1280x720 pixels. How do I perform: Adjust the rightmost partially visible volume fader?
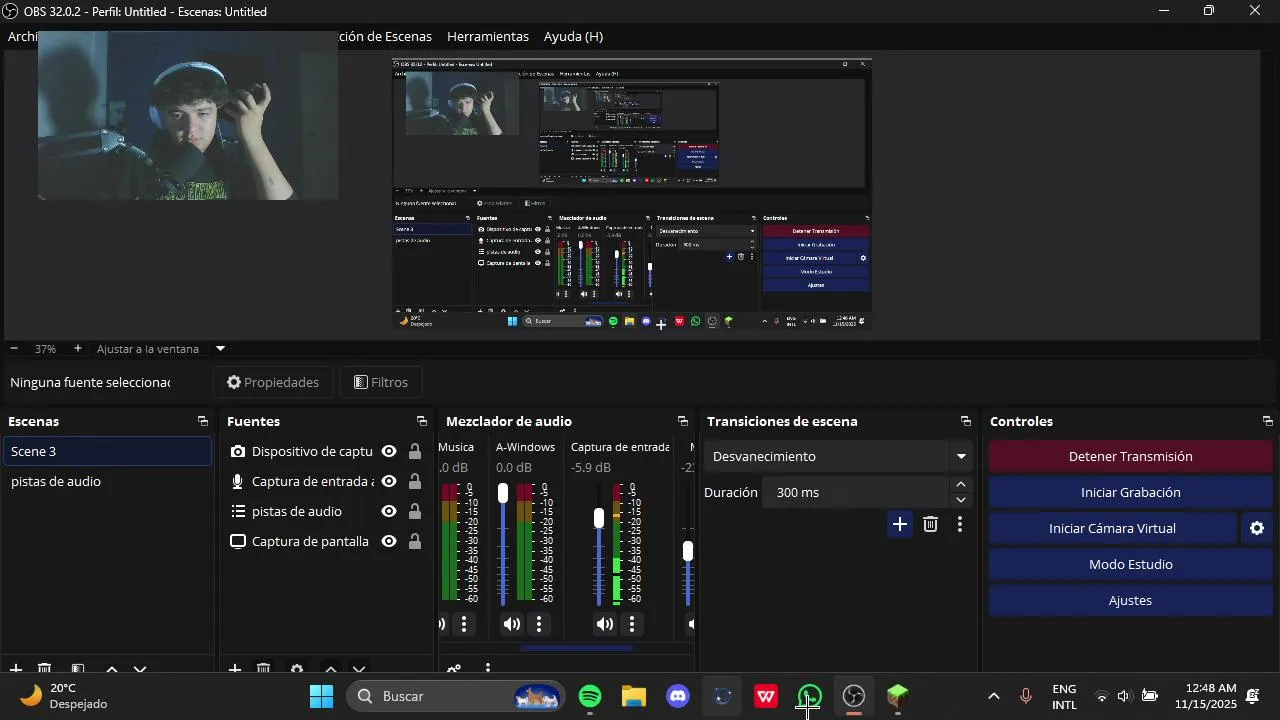pos(688,551)
